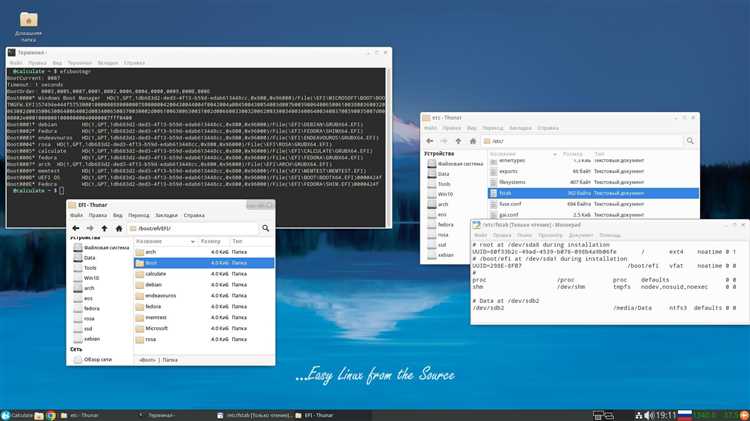Sort by Размер column in EFI Thunar

point(213,241)
